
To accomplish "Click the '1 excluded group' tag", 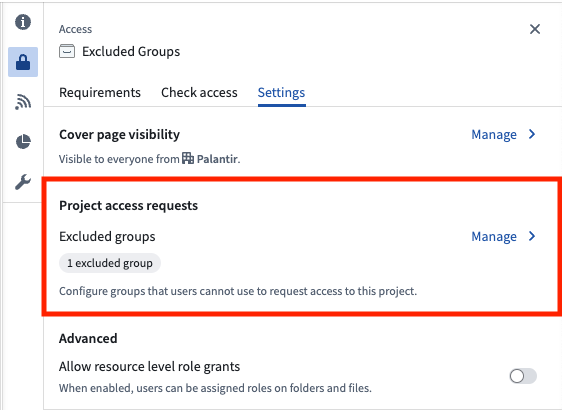I will click(110, 263).
